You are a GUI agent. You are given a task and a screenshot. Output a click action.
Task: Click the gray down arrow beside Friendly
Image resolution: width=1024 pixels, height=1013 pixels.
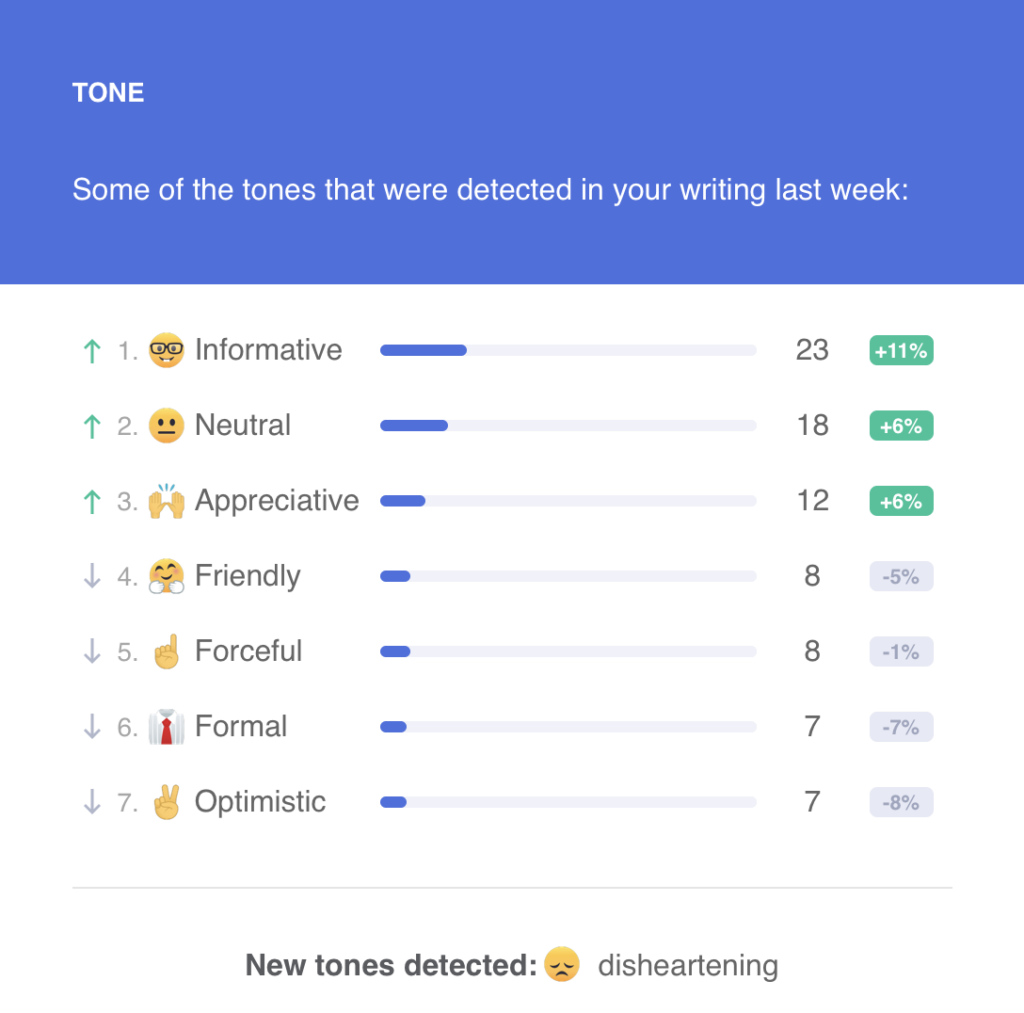[92, 576]
